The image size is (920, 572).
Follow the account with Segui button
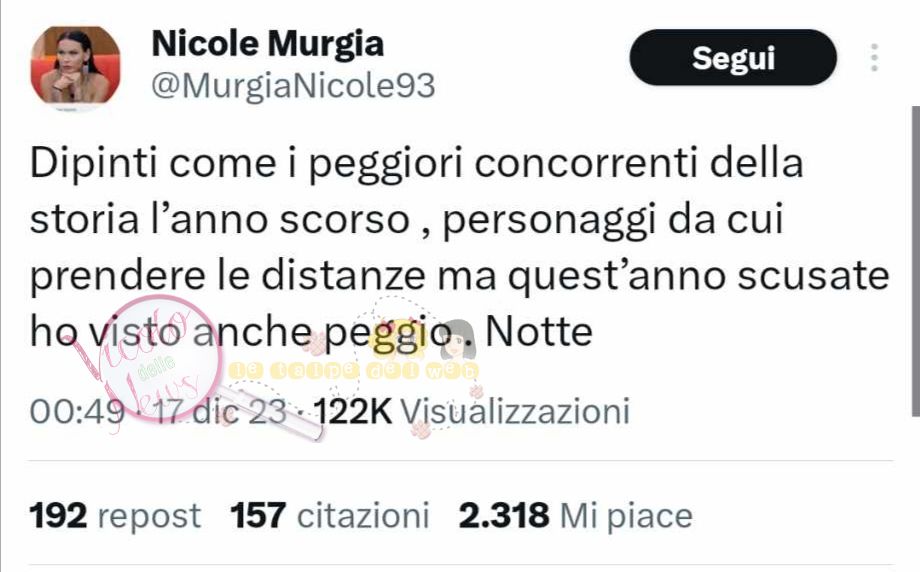coord(733,57)
